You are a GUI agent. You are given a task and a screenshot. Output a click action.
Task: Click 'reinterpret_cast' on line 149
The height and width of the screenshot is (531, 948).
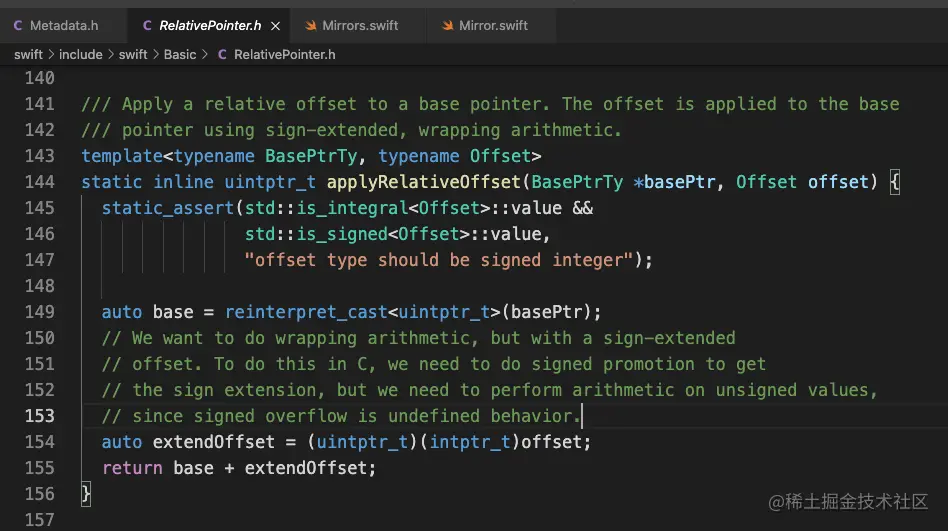[x=306, y=312]
